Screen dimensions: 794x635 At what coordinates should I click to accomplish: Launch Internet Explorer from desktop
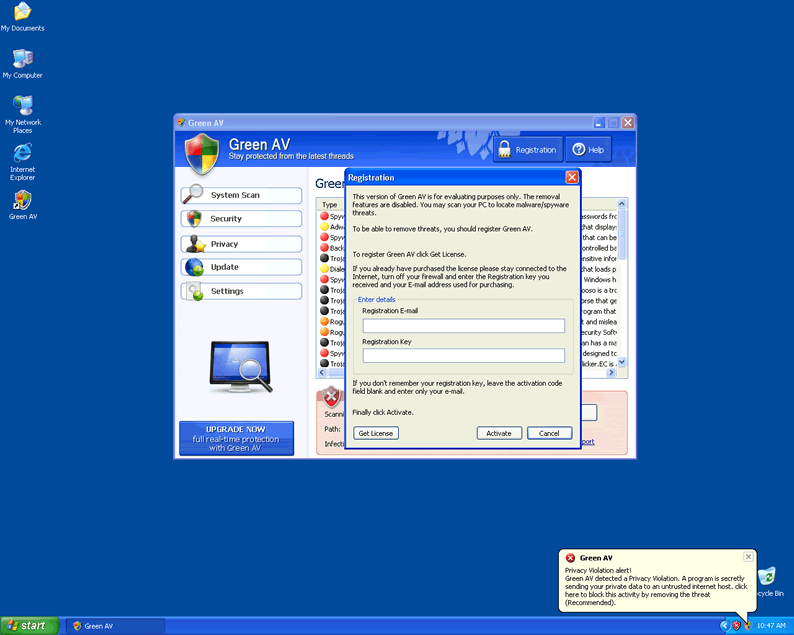point(22,153)
